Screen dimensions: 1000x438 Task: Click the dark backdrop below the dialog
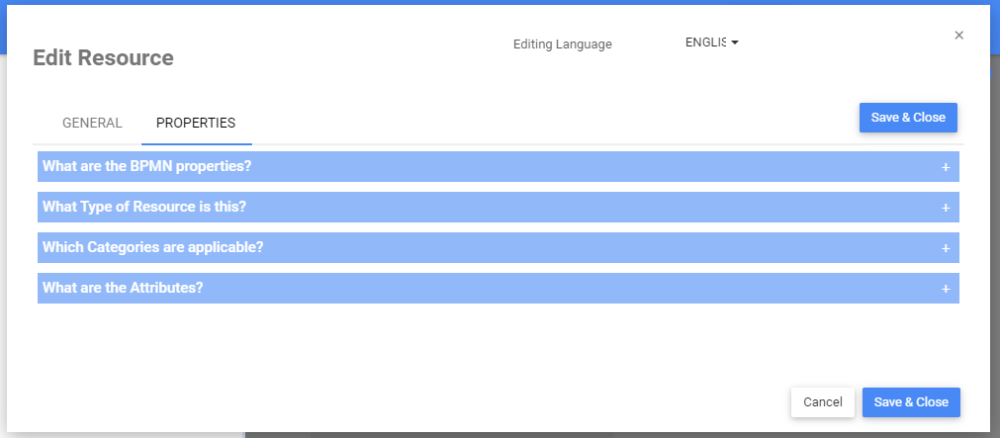pyautogui.click(x=600, y=435)
